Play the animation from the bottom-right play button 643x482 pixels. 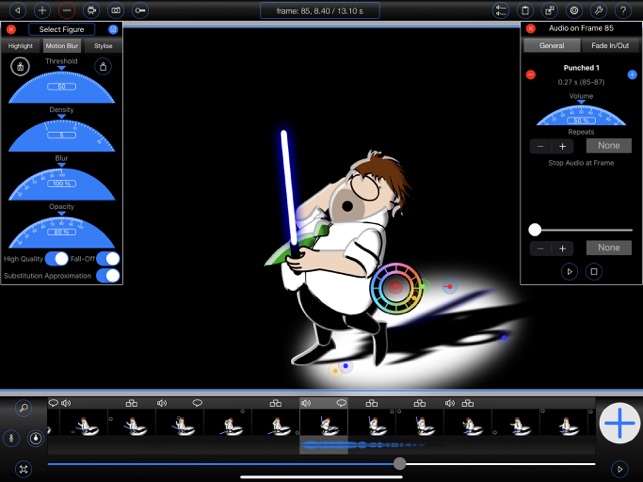[x=620, y=468]
